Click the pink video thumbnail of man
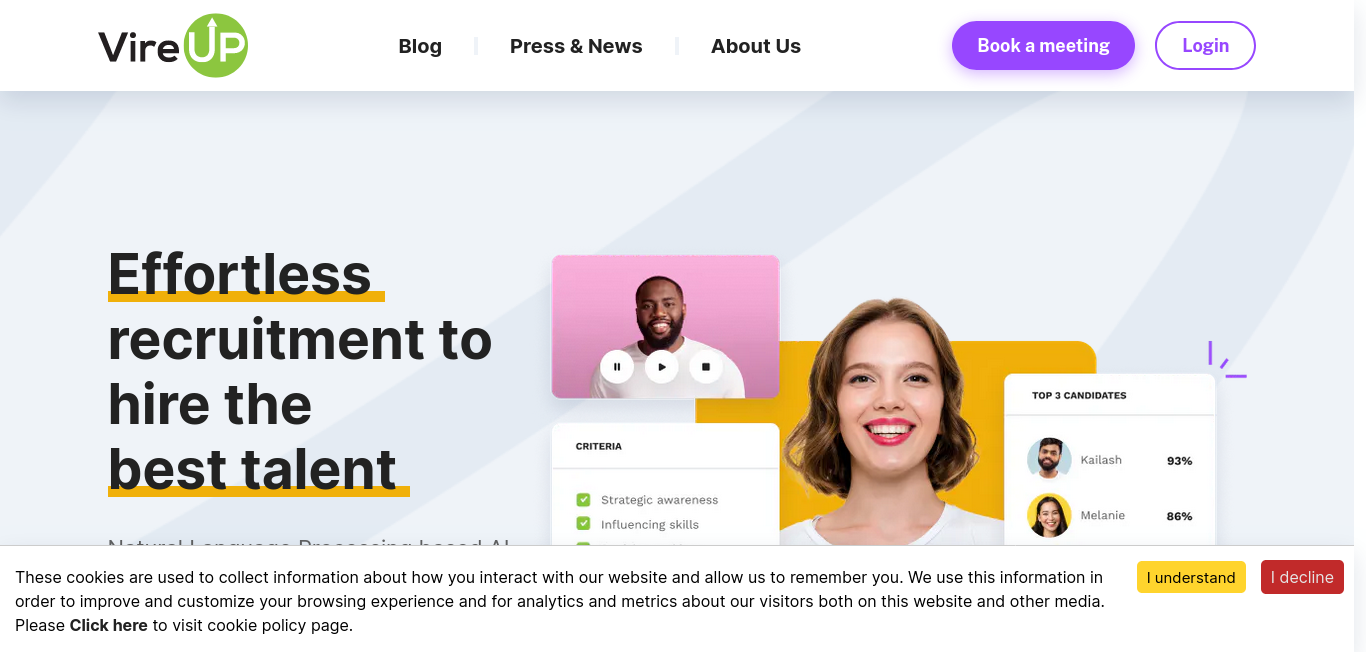This screenshot has height=652, width=1366. 665,326
